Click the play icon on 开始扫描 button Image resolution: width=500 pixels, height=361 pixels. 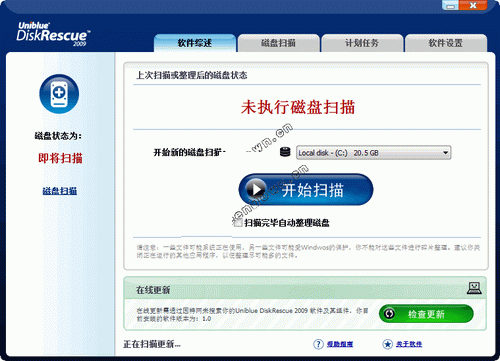pyautogui.click(x=256, y=189)
